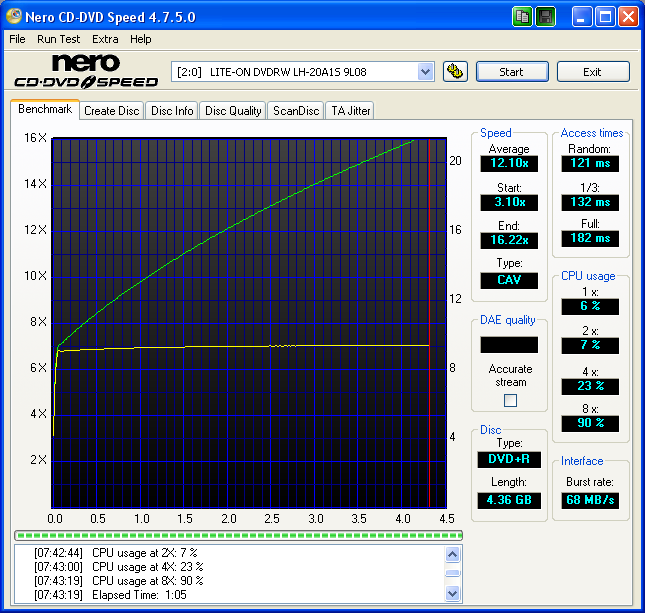This screenshot has height=613, width=645.
Task: Click the CPU usage 4x value 23 %
Action: (x=590, y=387)
